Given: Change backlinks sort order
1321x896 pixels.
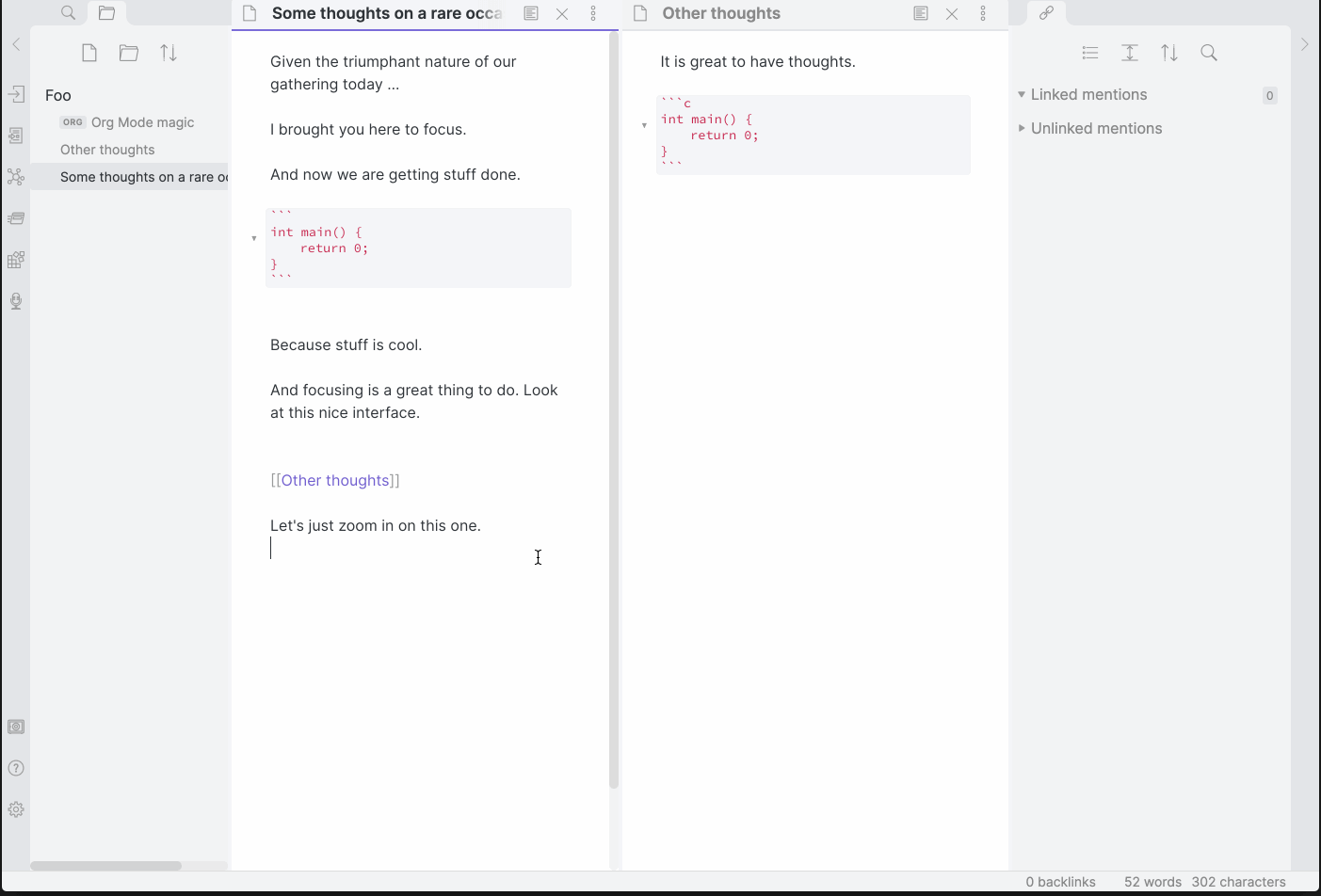Looking at the screenshot, I should [x=1169, y=53].
